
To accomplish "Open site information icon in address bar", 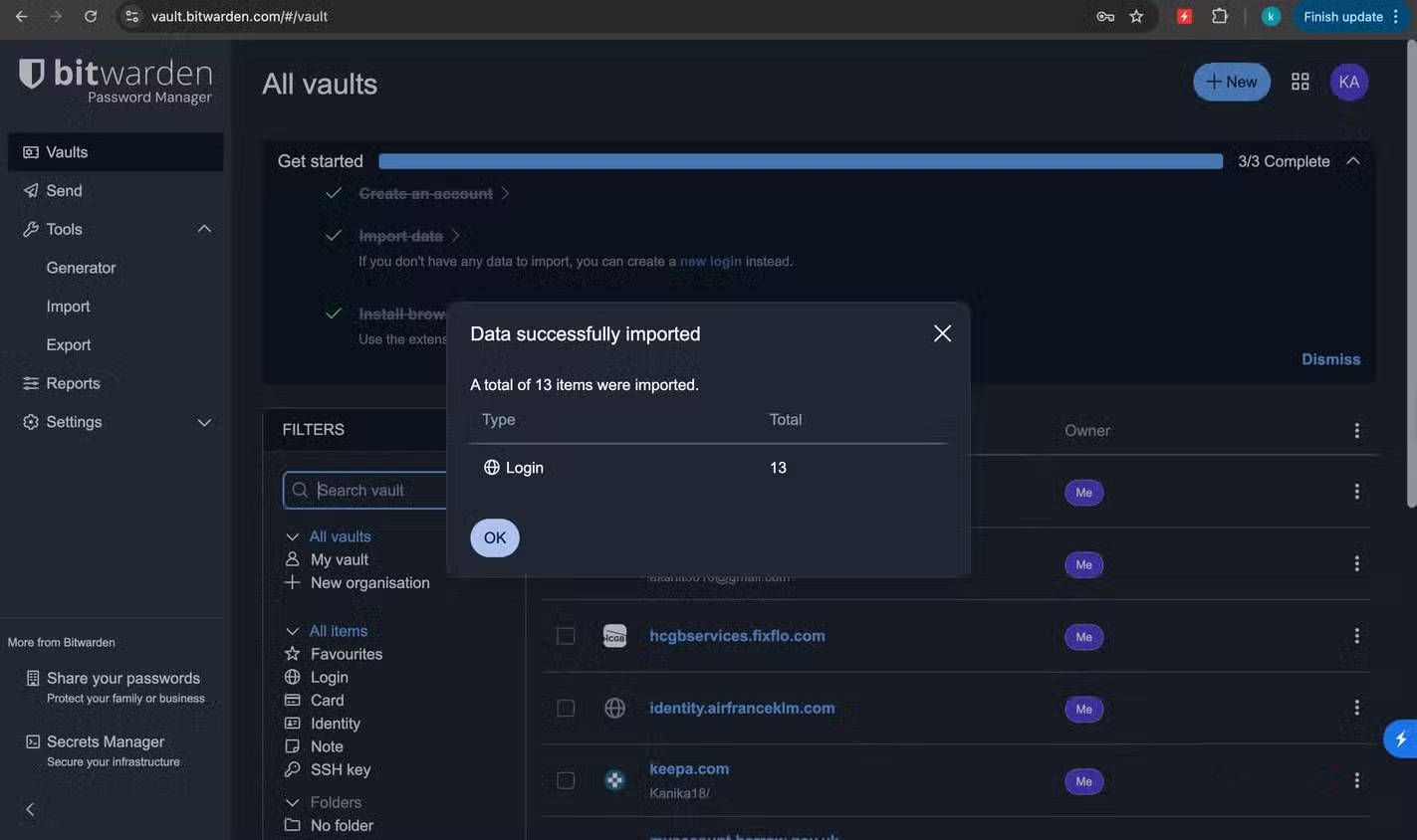I will 132,16.
